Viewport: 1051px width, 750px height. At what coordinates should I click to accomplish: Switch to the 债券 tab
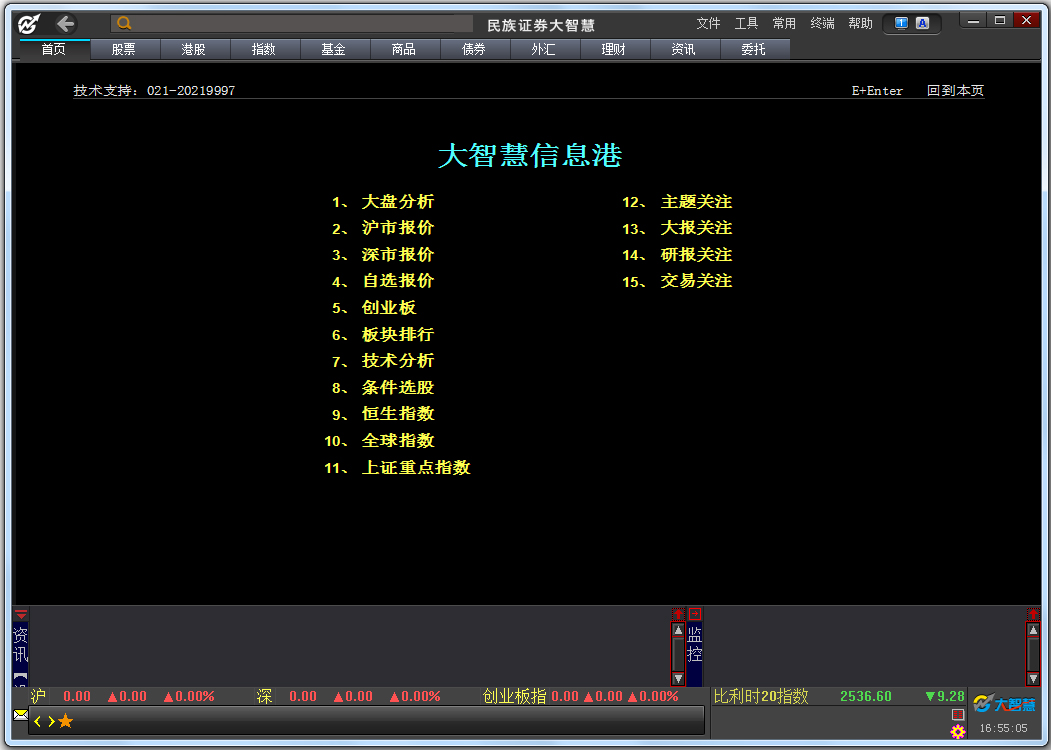pyautogui.click(x=475, y=50)
